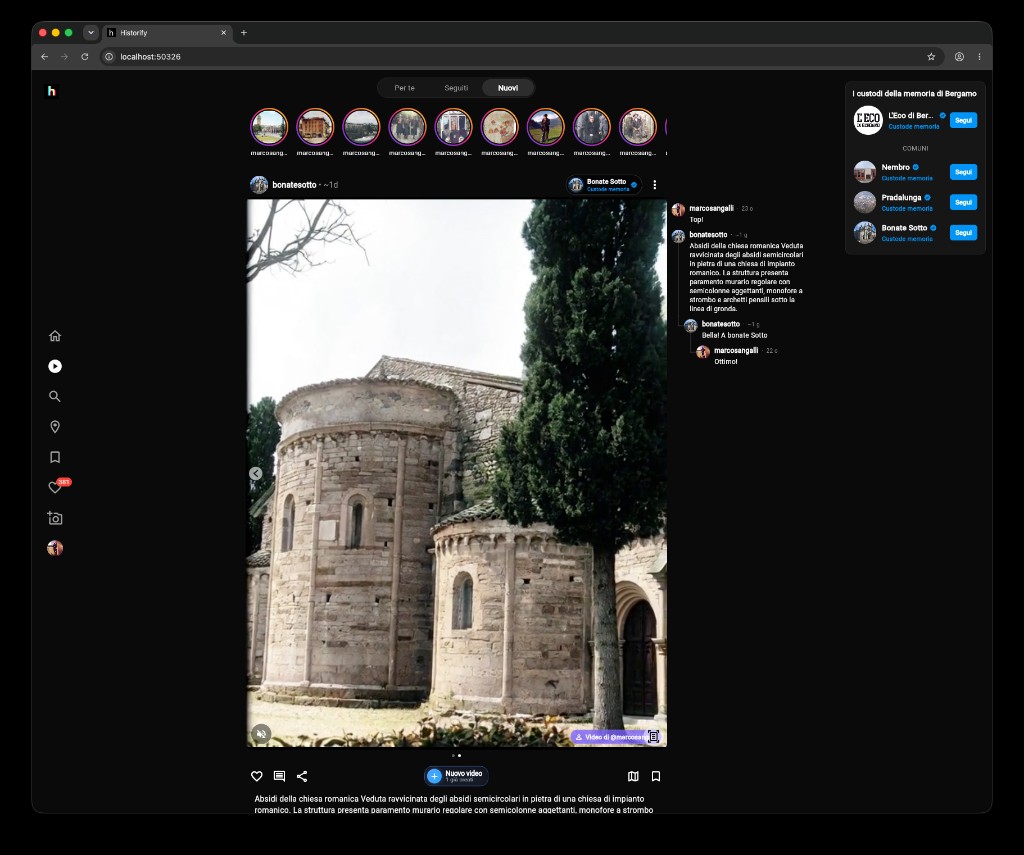Open the add photo camera icon
This screenshot has width=1024, height=855.
click(x=55, y=518)
